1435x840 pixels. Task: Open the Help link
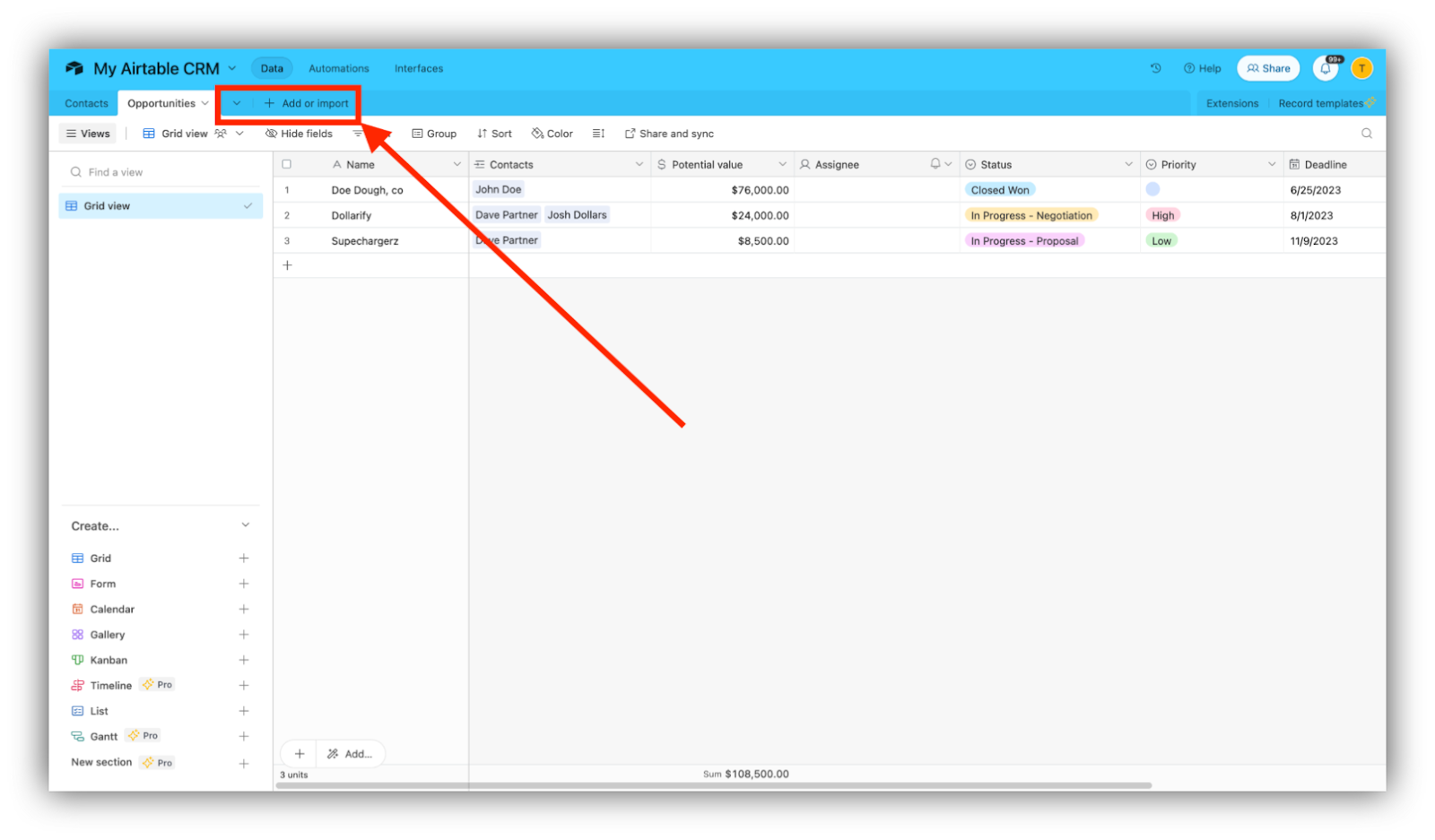[x=1202, y=68]
